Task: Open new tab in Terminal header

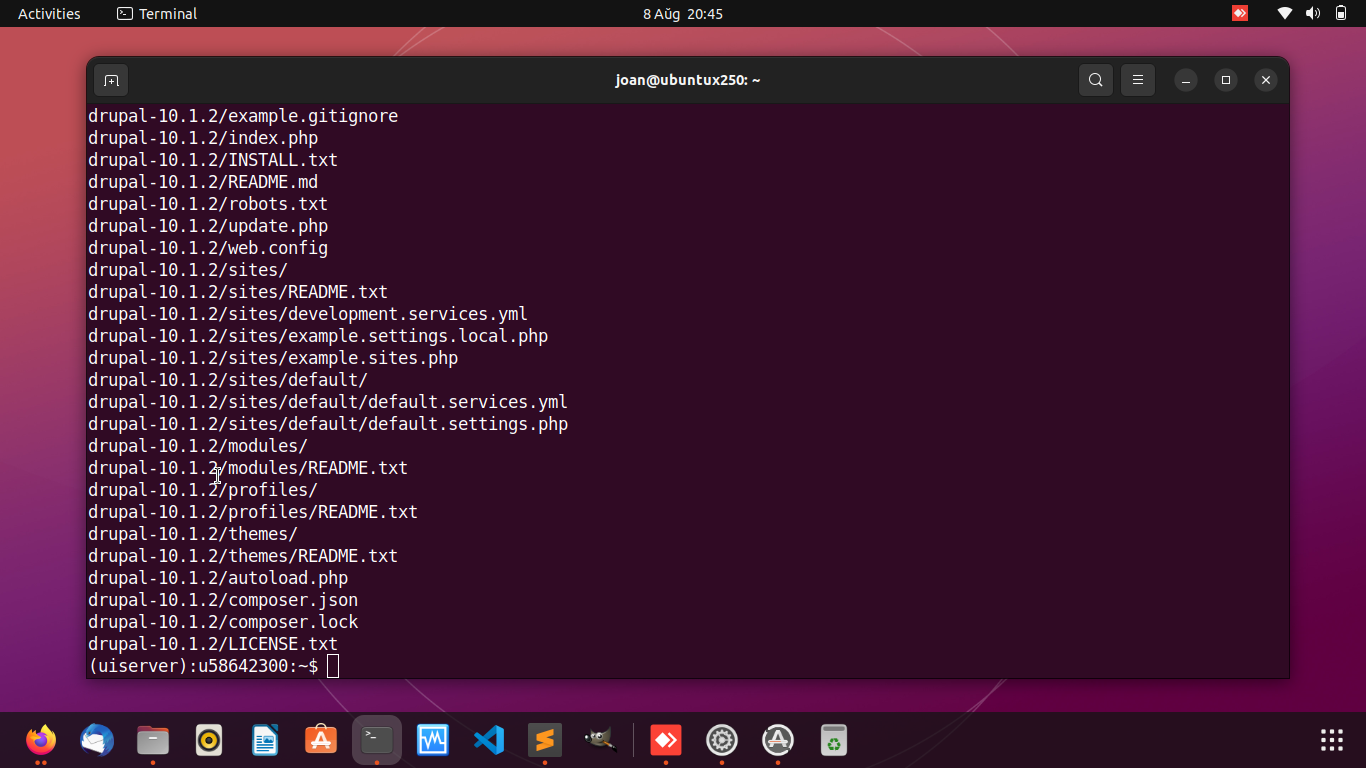Action: coord(111,80)
